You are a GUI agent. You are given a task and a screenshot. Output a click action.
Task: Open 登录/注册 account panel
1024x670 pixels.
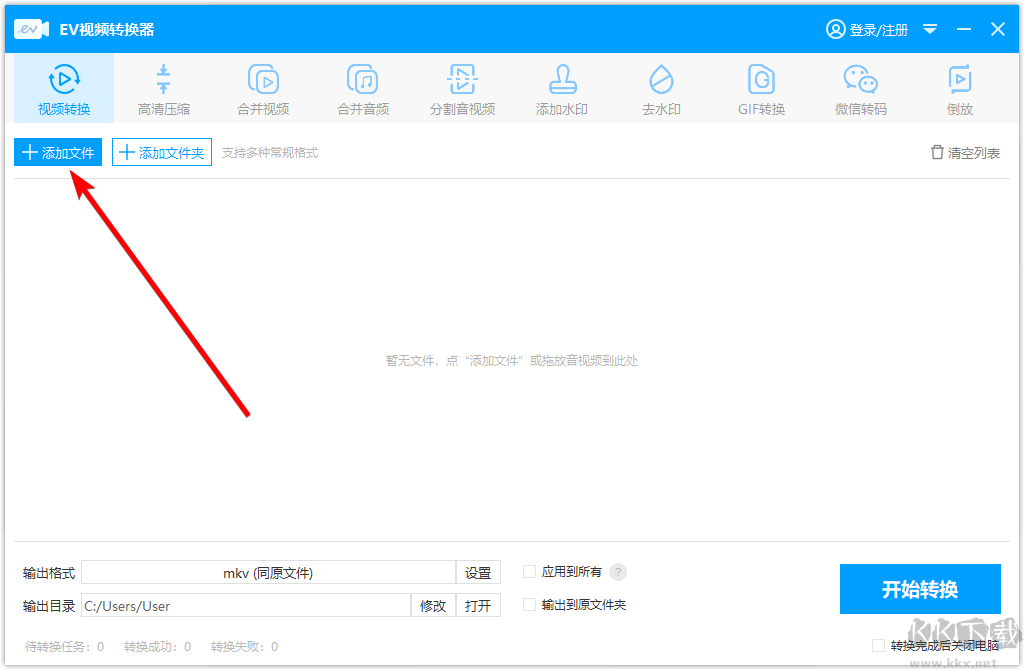pos(868,29)
